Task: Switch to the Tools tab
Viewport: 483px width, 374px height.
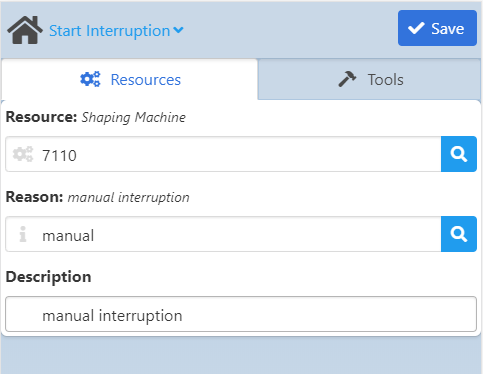Action: click(370, 80)
